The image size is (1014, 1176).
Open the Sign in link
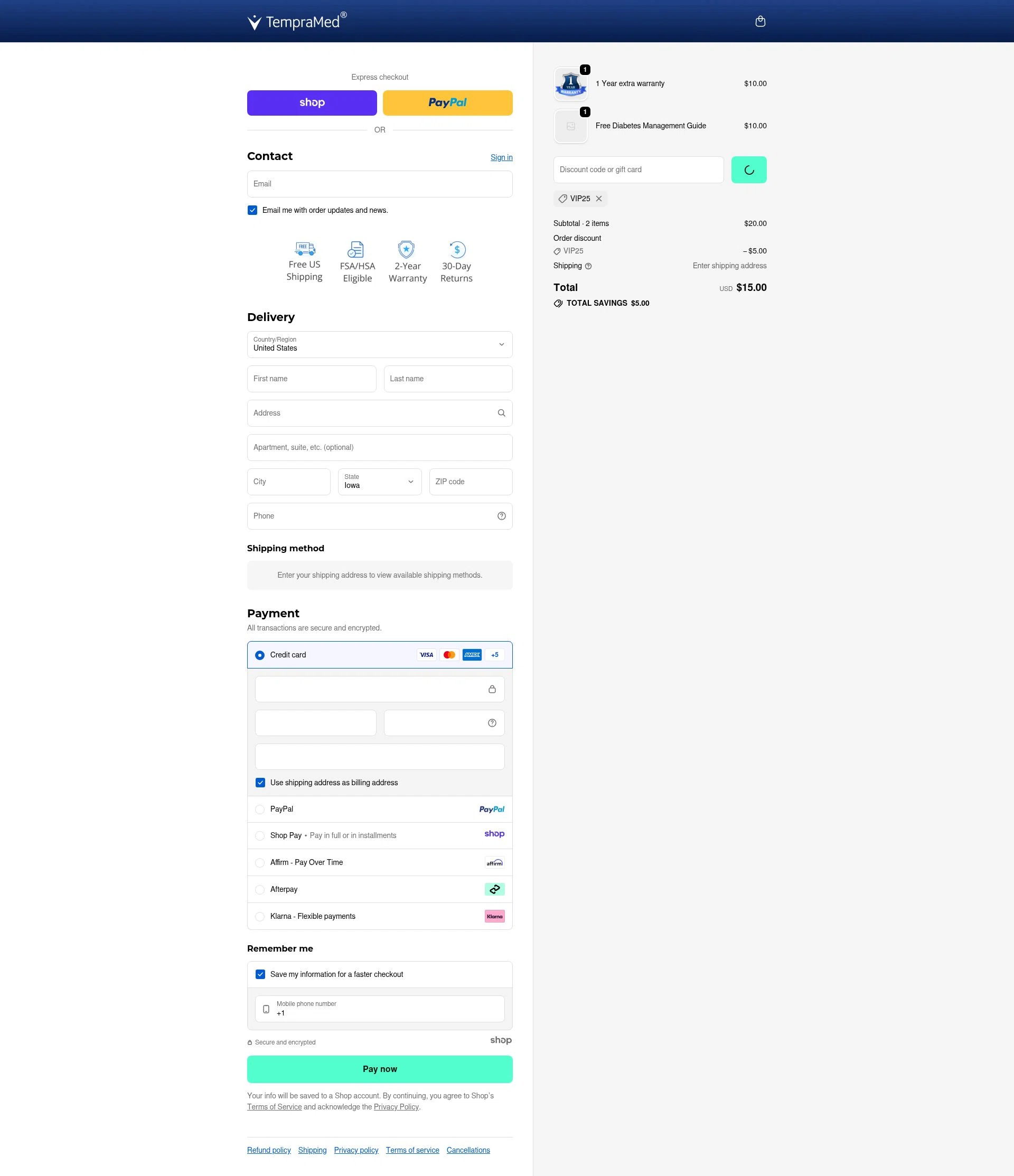click(501, 157)
